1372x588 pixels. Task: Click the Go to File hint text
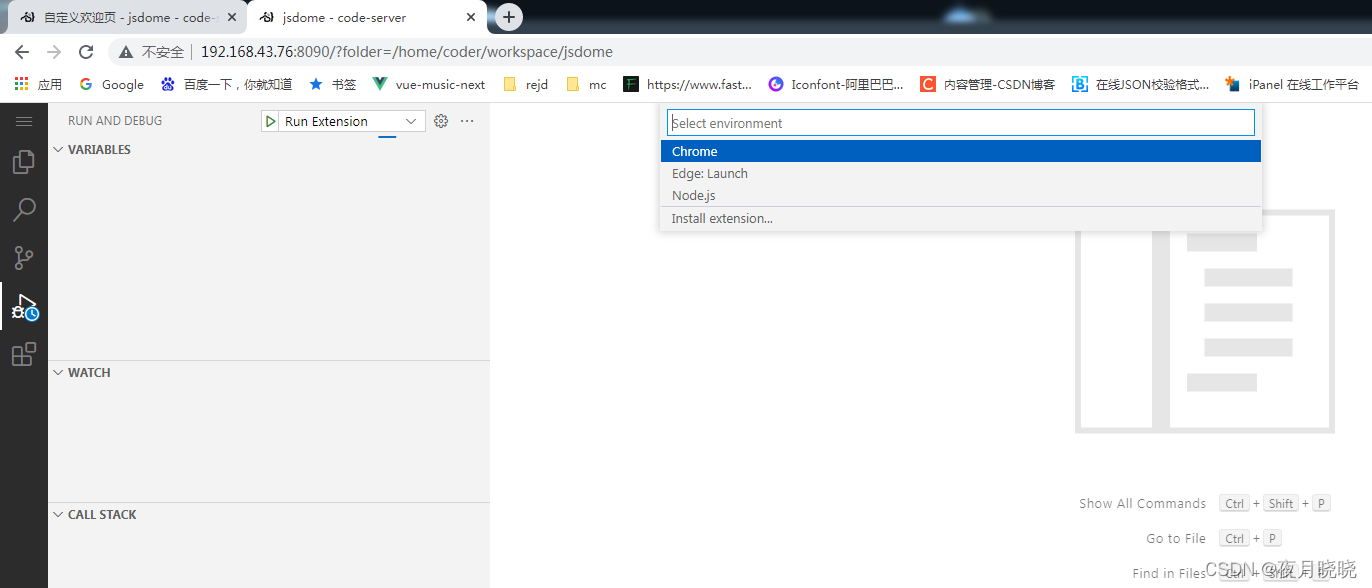pyautogui.click(x=1176, y=538)
